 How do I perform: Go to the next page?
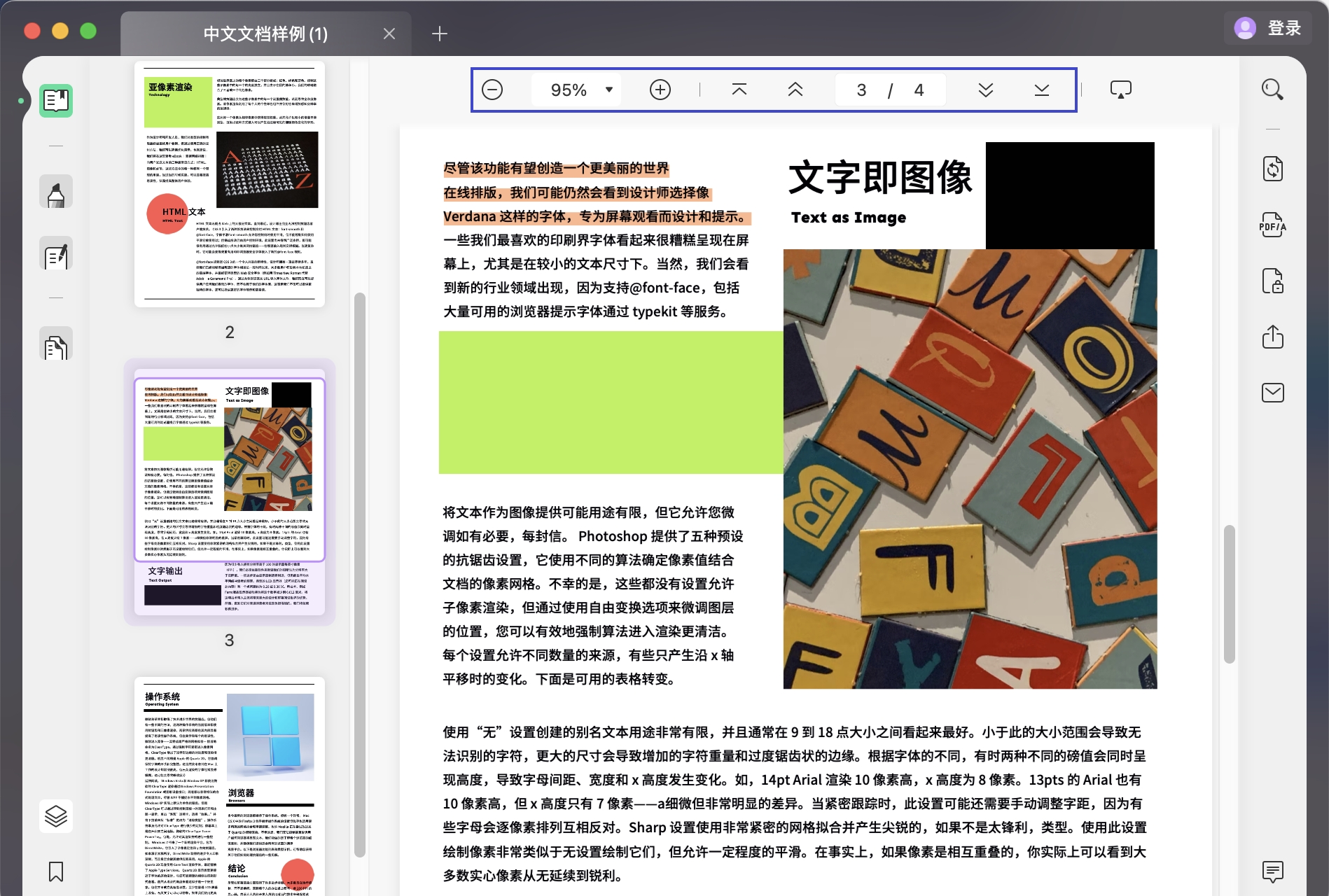click(x=986, y=90)
